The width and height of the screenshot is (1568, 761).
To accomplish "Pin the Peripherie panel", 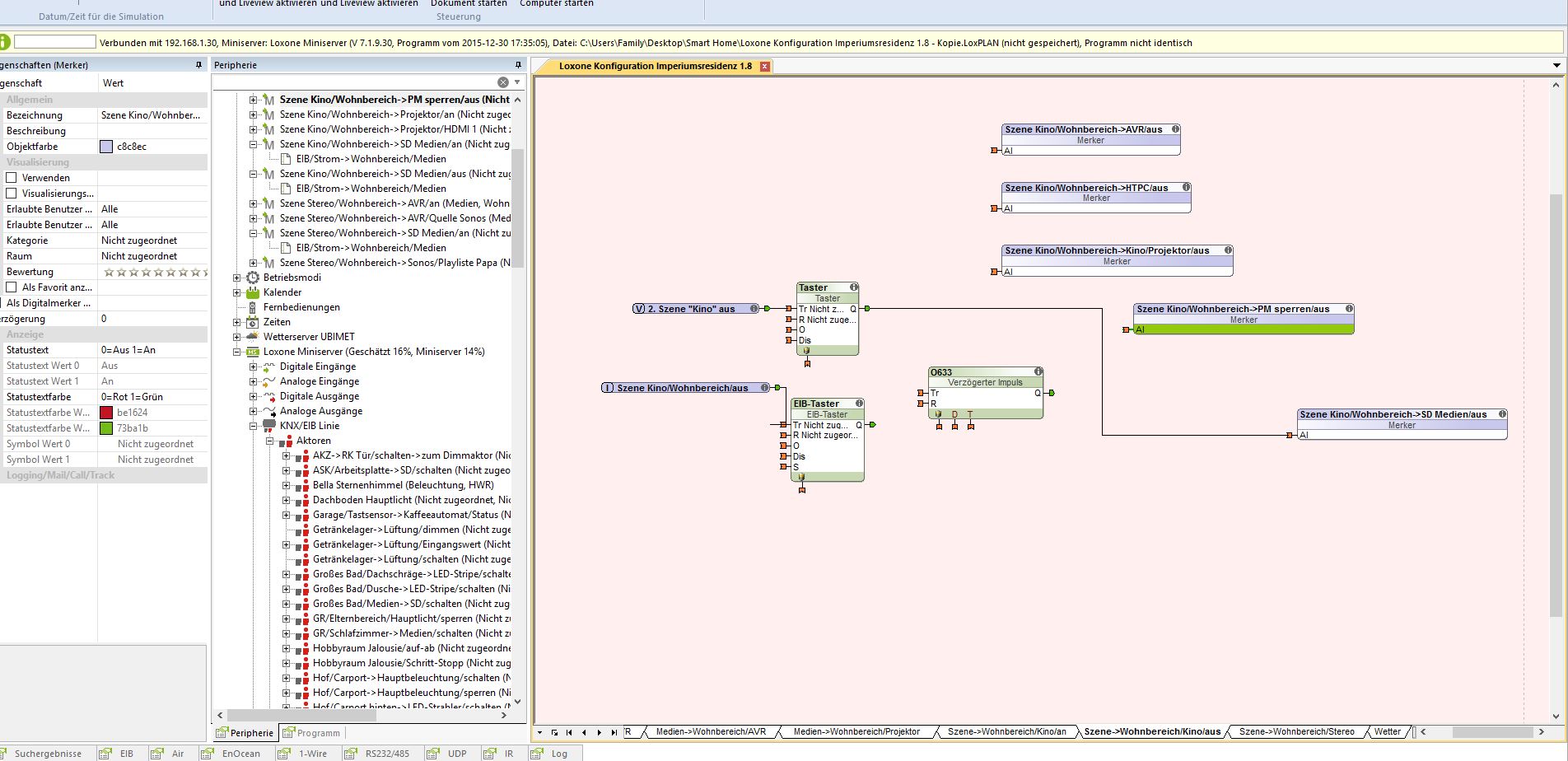I will (518, 65).
